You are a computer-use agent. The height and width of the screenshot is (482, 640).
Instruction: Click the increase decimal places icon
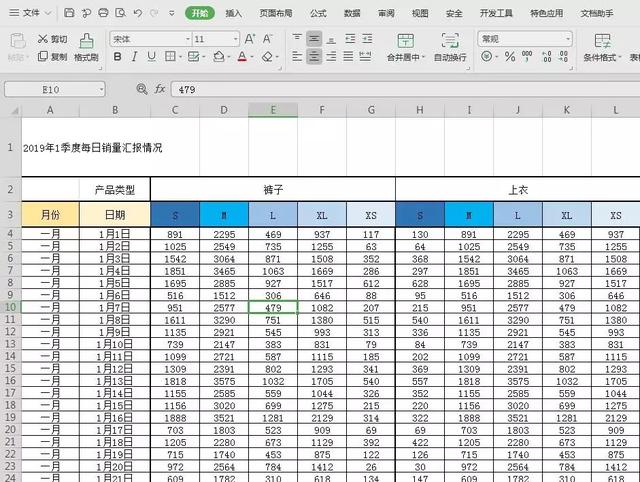[547, 56]
